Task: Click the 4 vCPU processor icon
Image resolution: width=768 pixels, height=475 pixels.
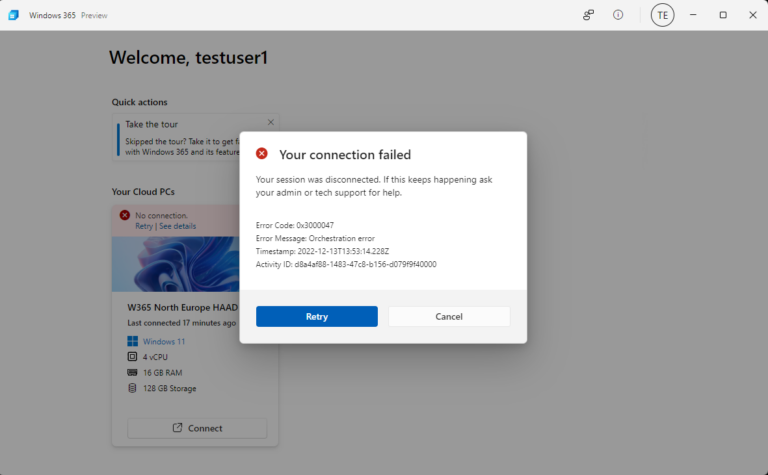Action: (132, 357)
